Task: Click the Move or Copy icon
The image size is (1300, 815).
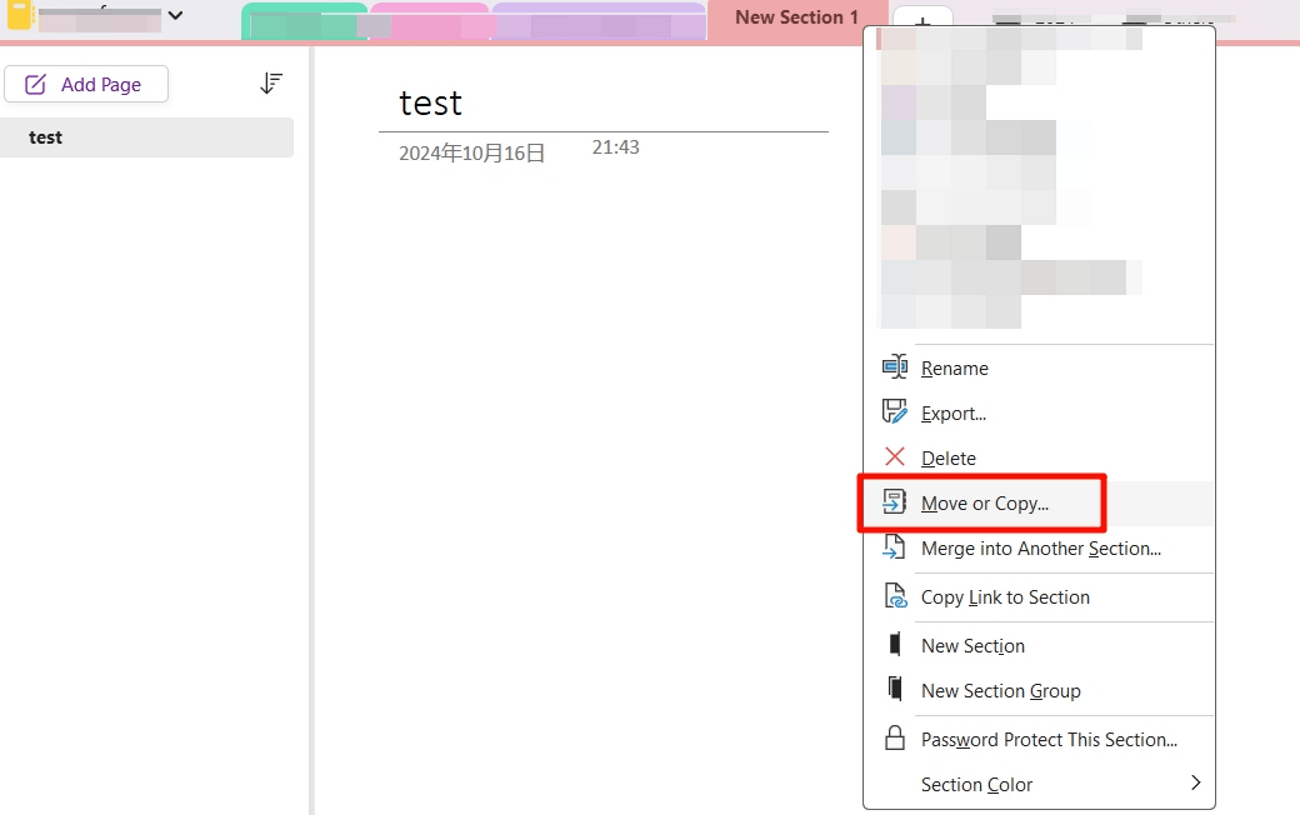Action: point(895,502)
